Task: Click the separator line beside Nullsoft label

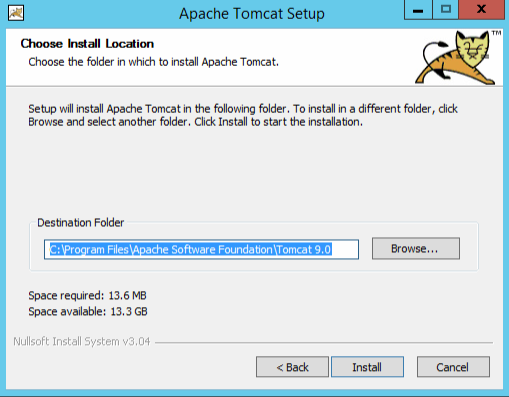Action: click(x=324, y=342)
